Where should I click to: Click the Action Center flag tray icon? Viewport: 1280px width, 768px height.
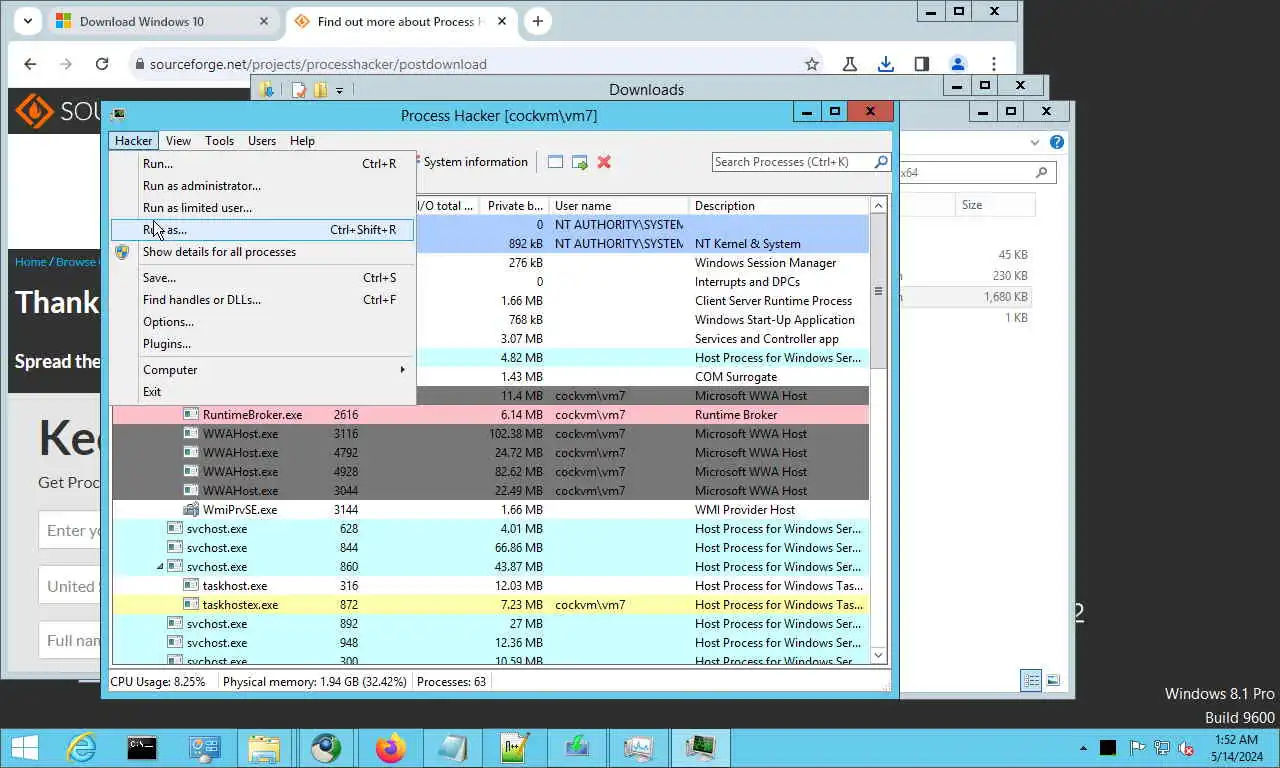pyautogui.click(x=1137, y=748)
